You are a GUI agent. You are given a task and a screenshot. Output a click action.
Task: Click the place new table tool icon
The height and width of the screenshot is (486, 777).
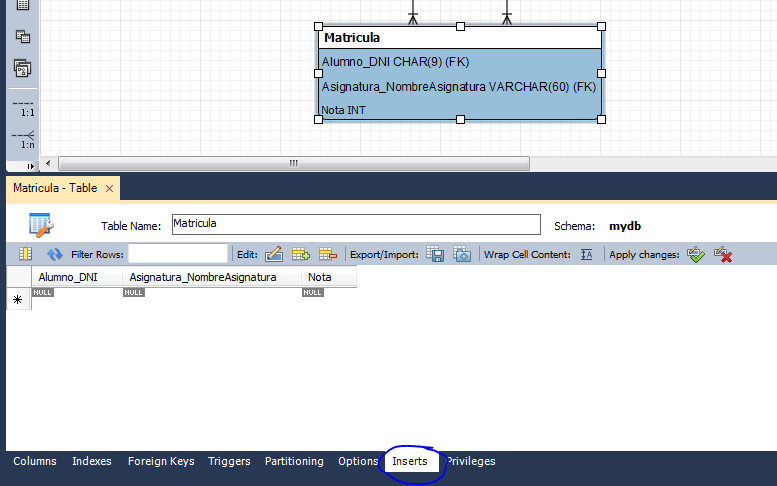pos(22,5)
